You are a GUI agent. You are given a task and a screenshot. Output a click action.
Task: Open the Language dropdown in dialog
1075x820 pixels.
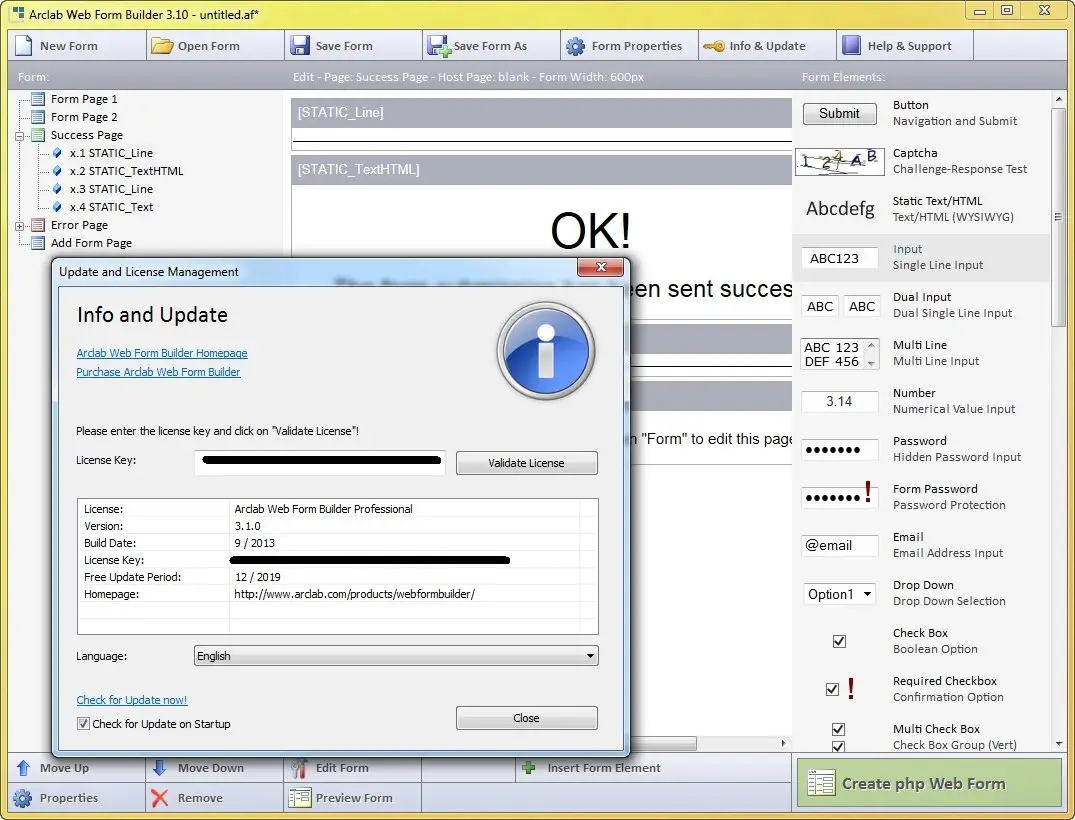tap(396, 655)
